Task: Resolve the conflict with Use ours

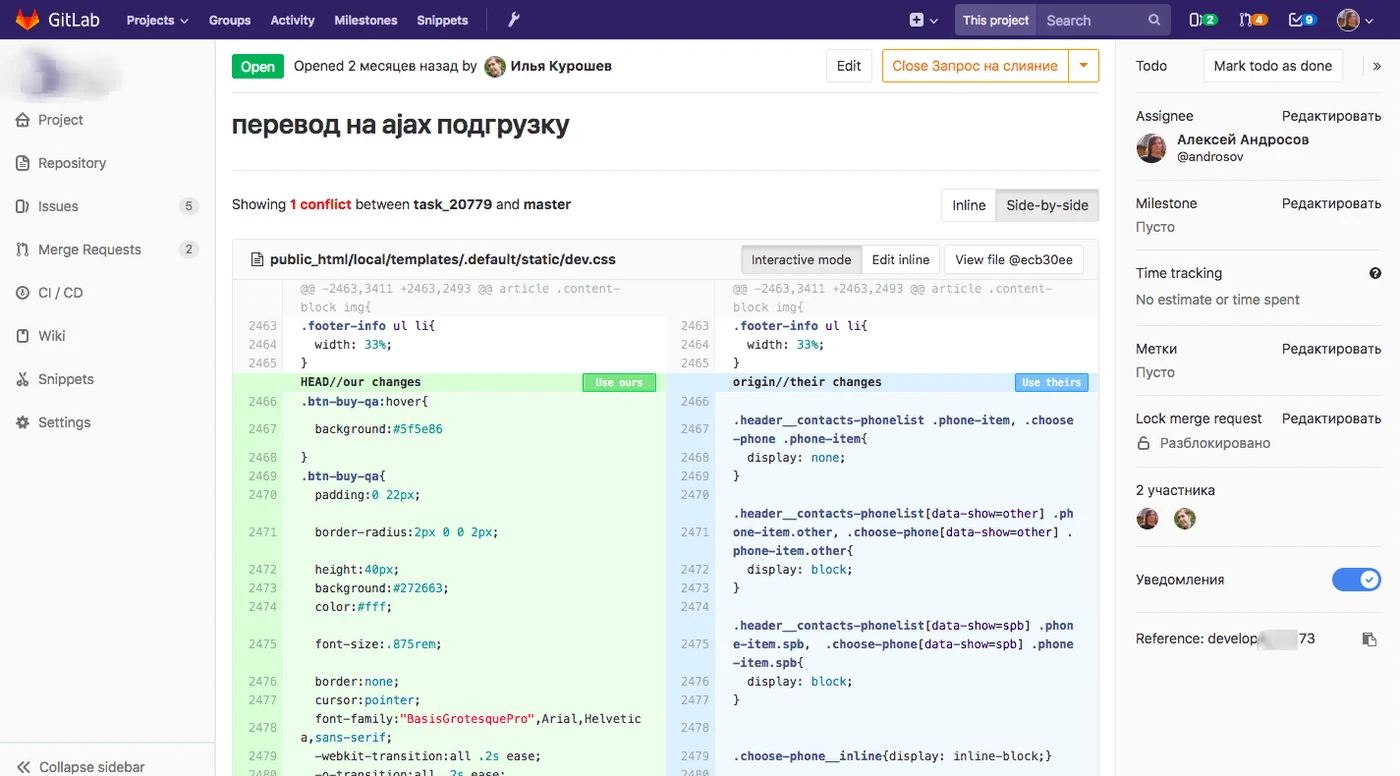Action: (x=619, y=382)
